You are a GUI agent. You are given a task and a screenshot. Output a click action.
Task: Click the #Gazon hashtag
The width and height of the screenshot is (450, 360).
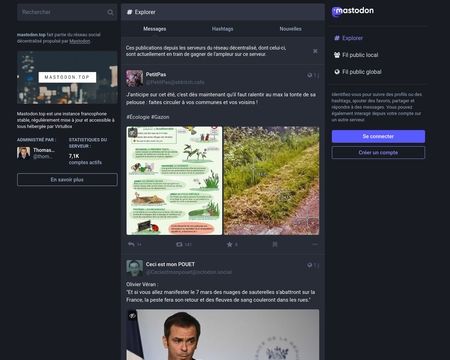(x=160, y=117)
